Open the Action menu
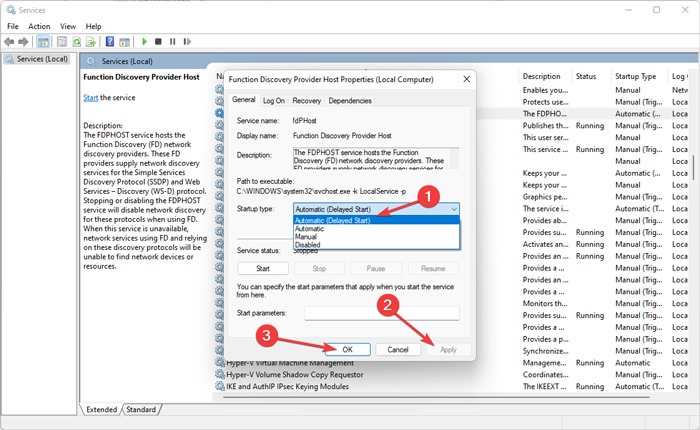Screen dimensions: 700x430 39,26
